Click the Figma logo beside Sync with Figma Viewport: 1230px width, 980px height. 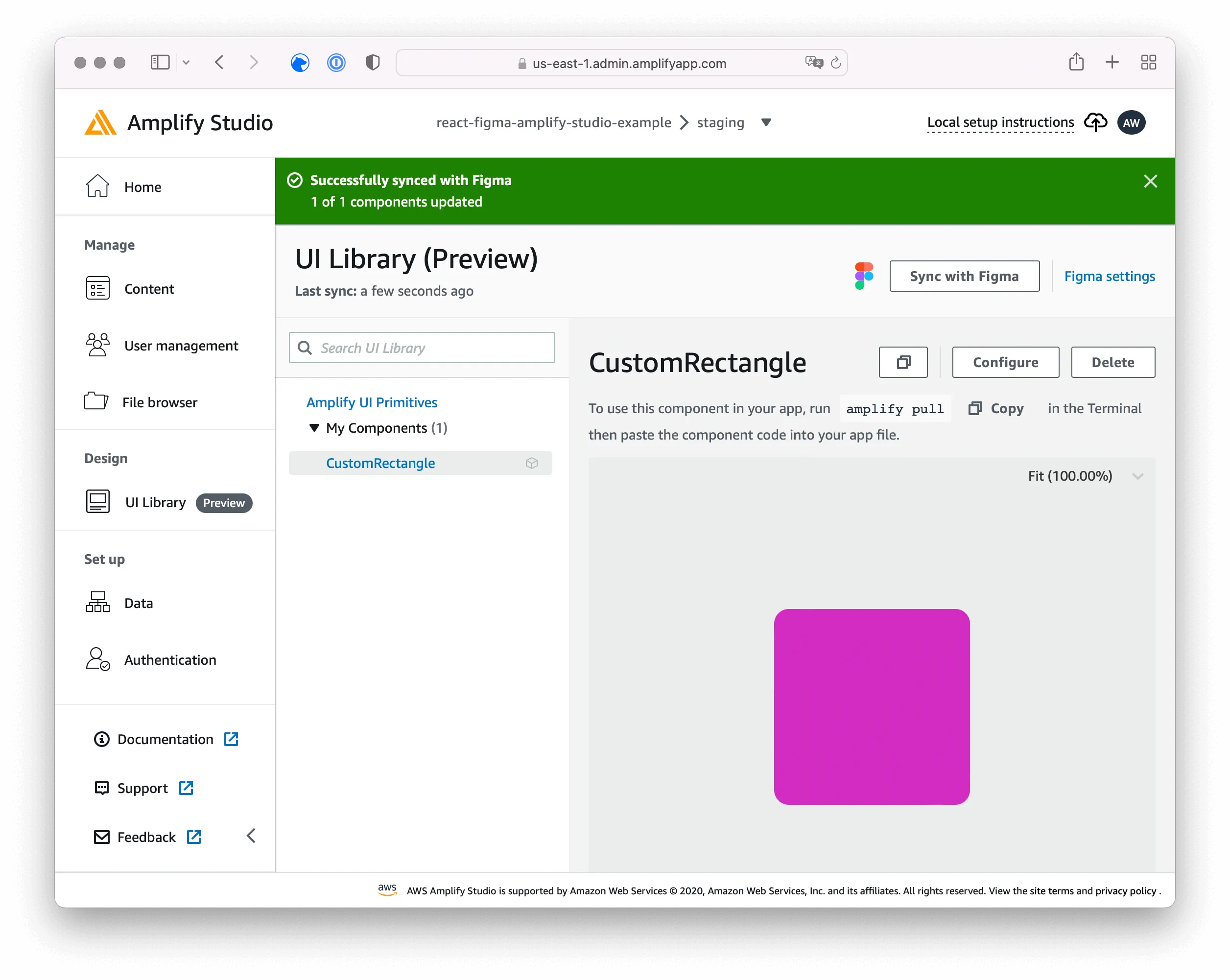(863, 276)
